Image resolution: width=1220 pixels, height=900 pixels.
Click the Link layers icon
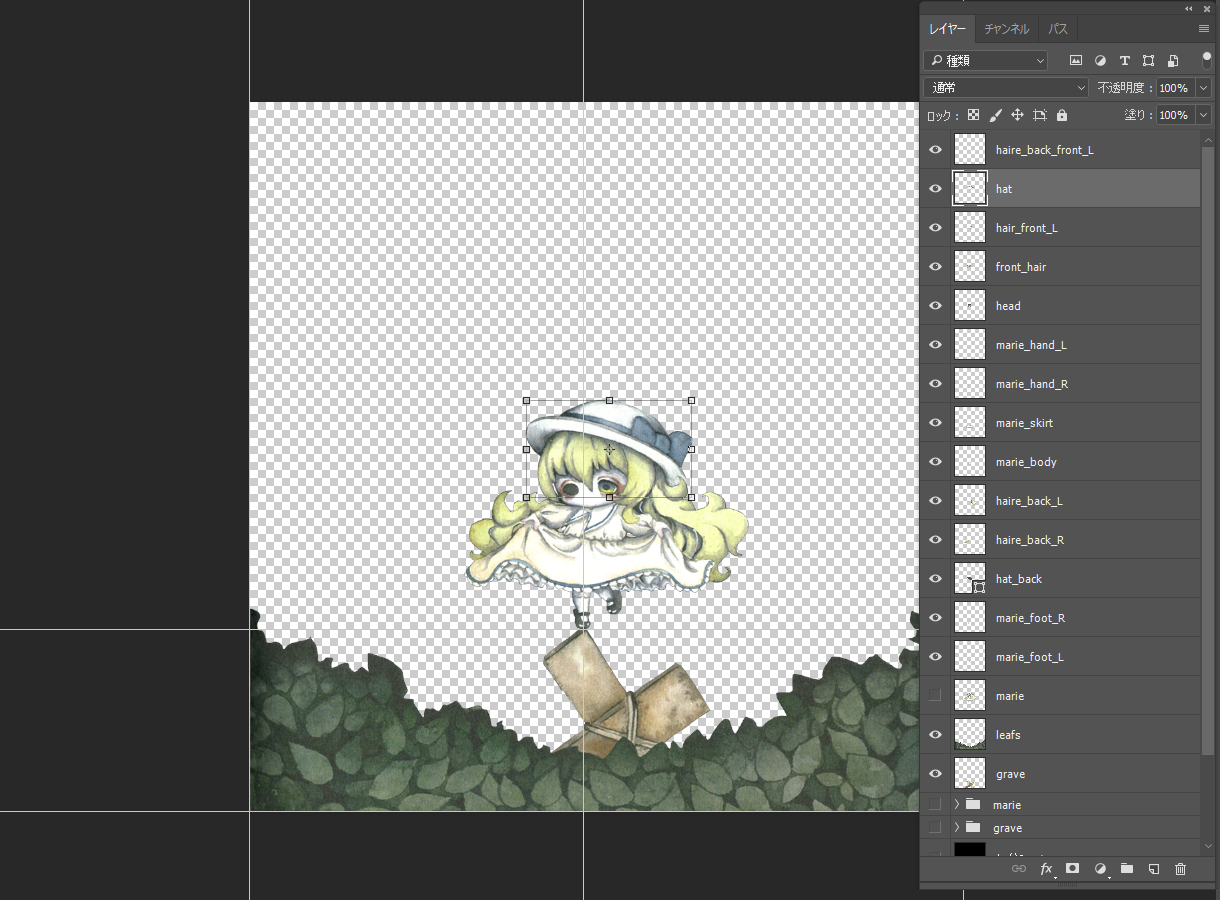[x=1019, y=869]
